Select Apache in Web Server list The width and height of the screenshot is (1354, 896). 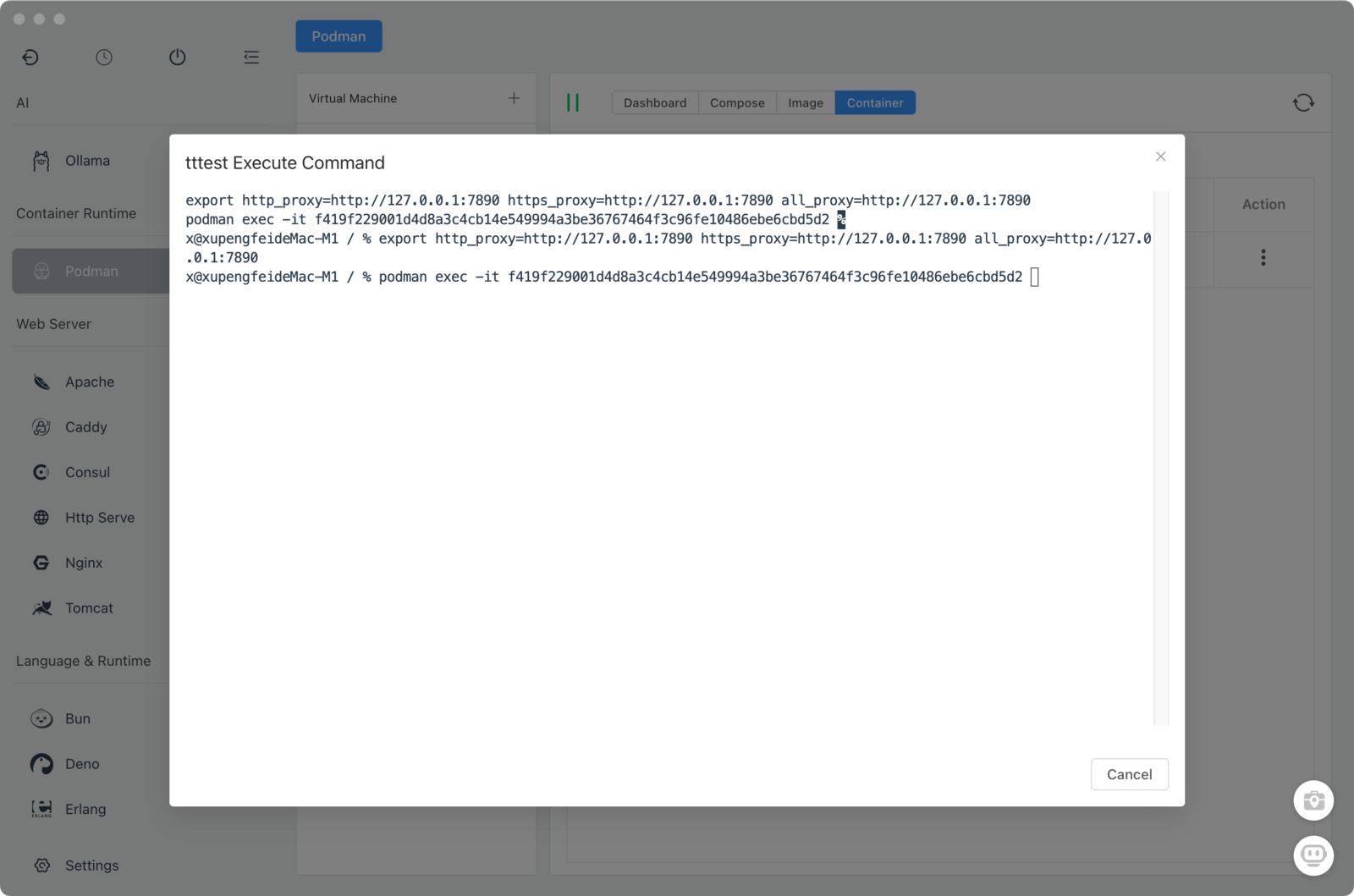click(89, 382)
